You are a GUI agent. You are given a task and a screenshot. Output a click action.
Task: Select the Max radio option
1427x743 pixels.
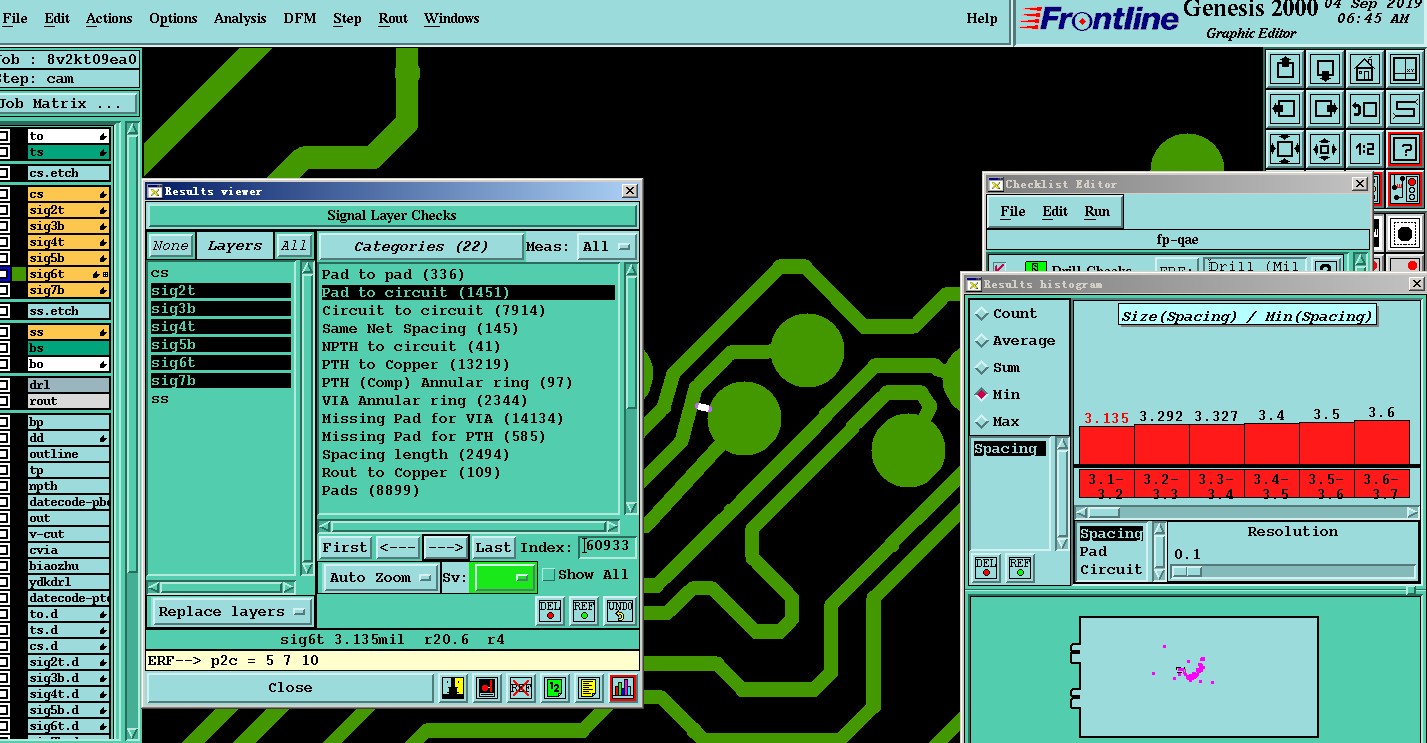click(981, 422)
